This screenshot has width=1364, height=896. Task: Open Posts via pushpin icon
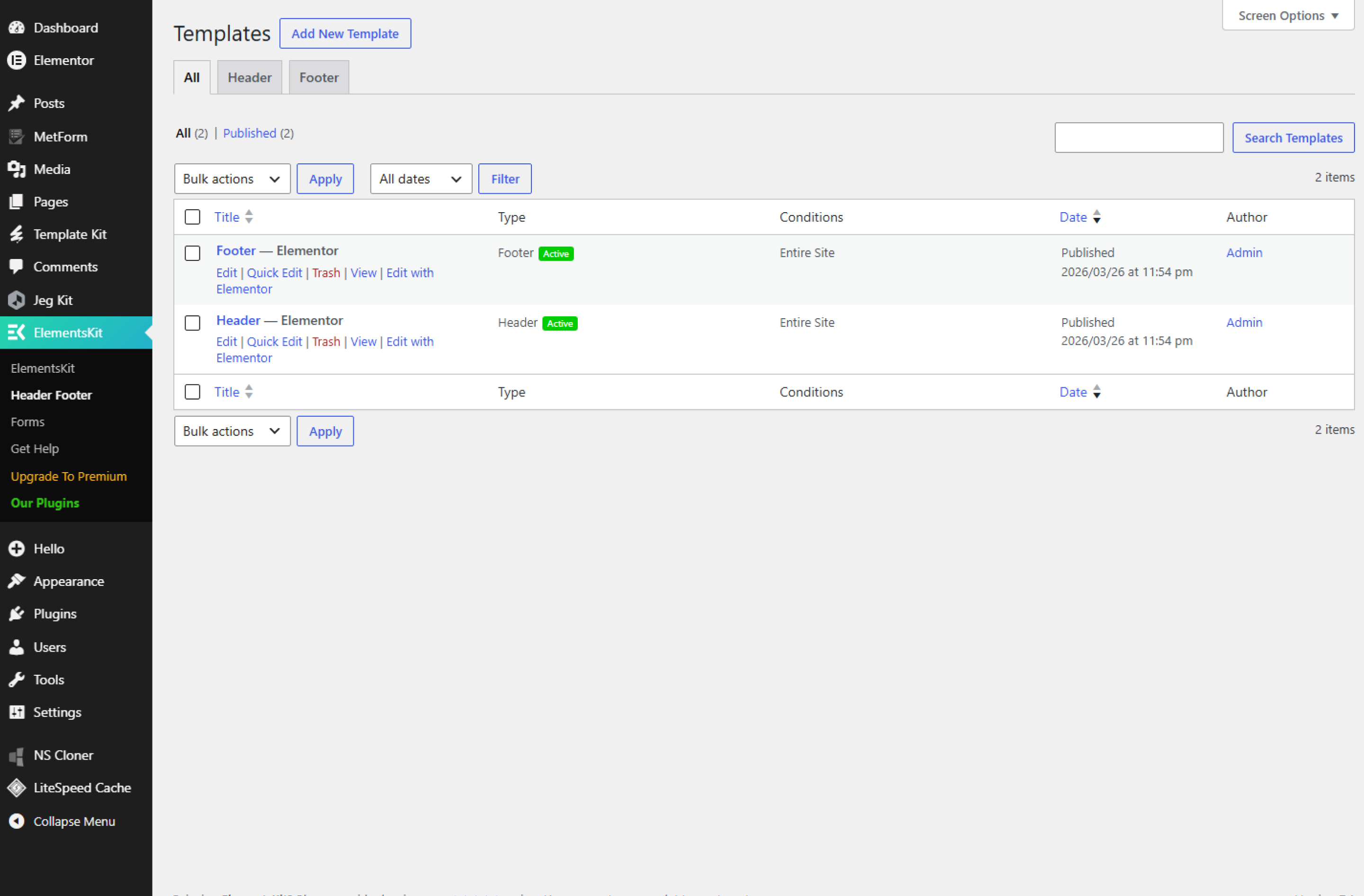tap(17, 103)
